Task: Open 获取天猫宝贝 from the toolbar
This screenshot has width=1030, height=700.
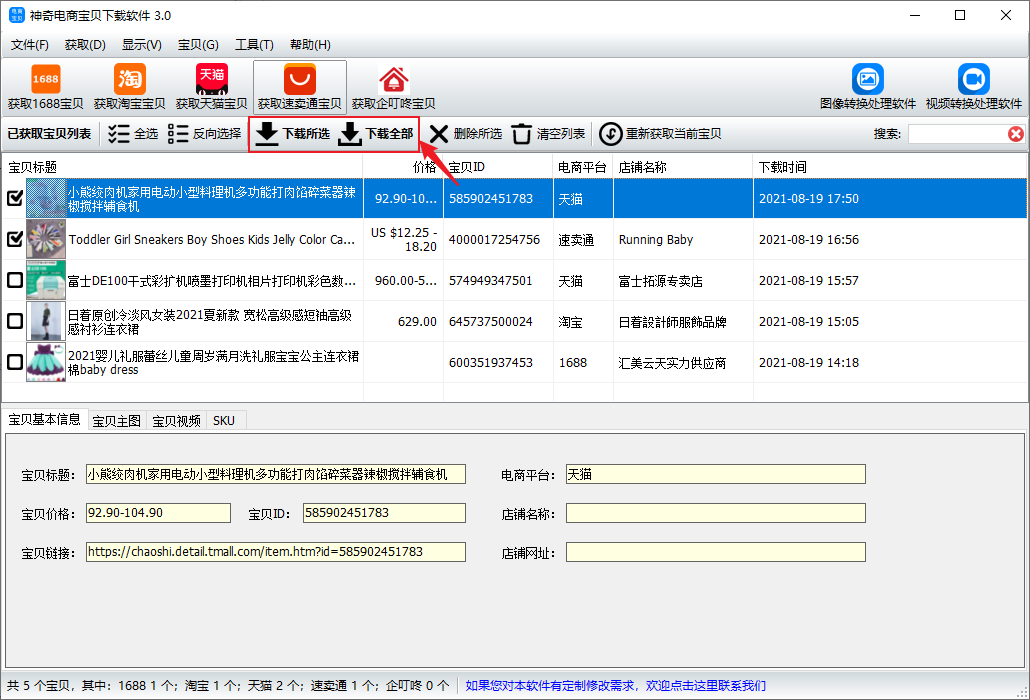Action: 212,87
